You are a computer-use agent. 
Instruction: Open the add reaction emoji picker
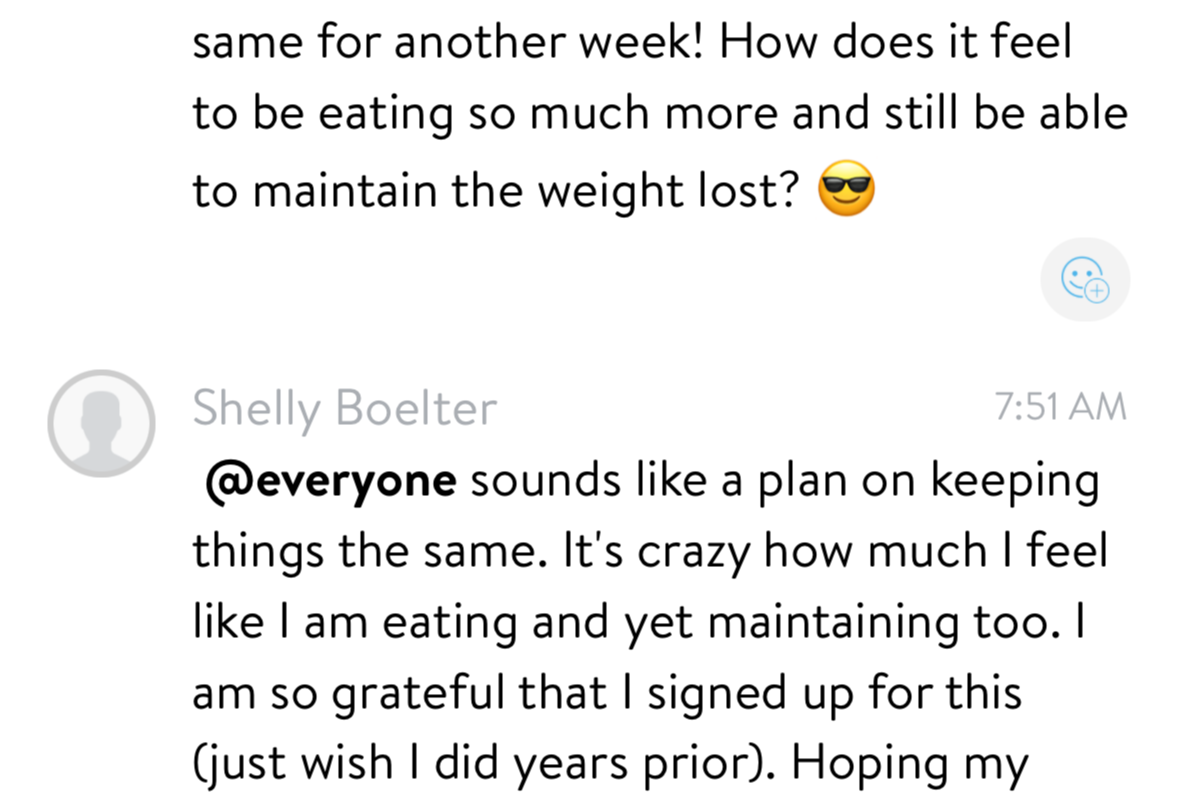(1084, 279)
